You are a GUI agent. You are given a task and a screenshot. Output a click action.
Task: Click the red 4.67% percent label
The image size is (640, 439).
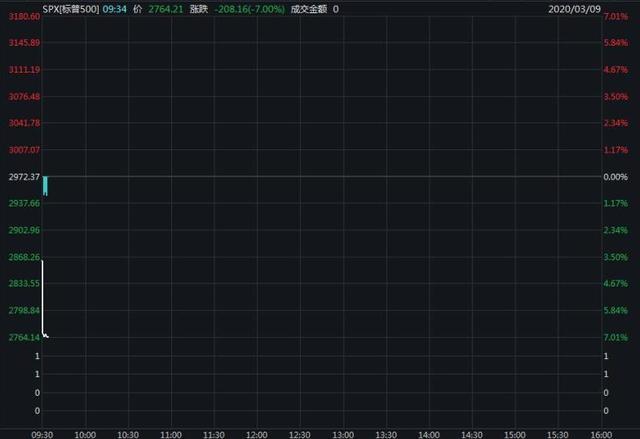tap(616, 69)
